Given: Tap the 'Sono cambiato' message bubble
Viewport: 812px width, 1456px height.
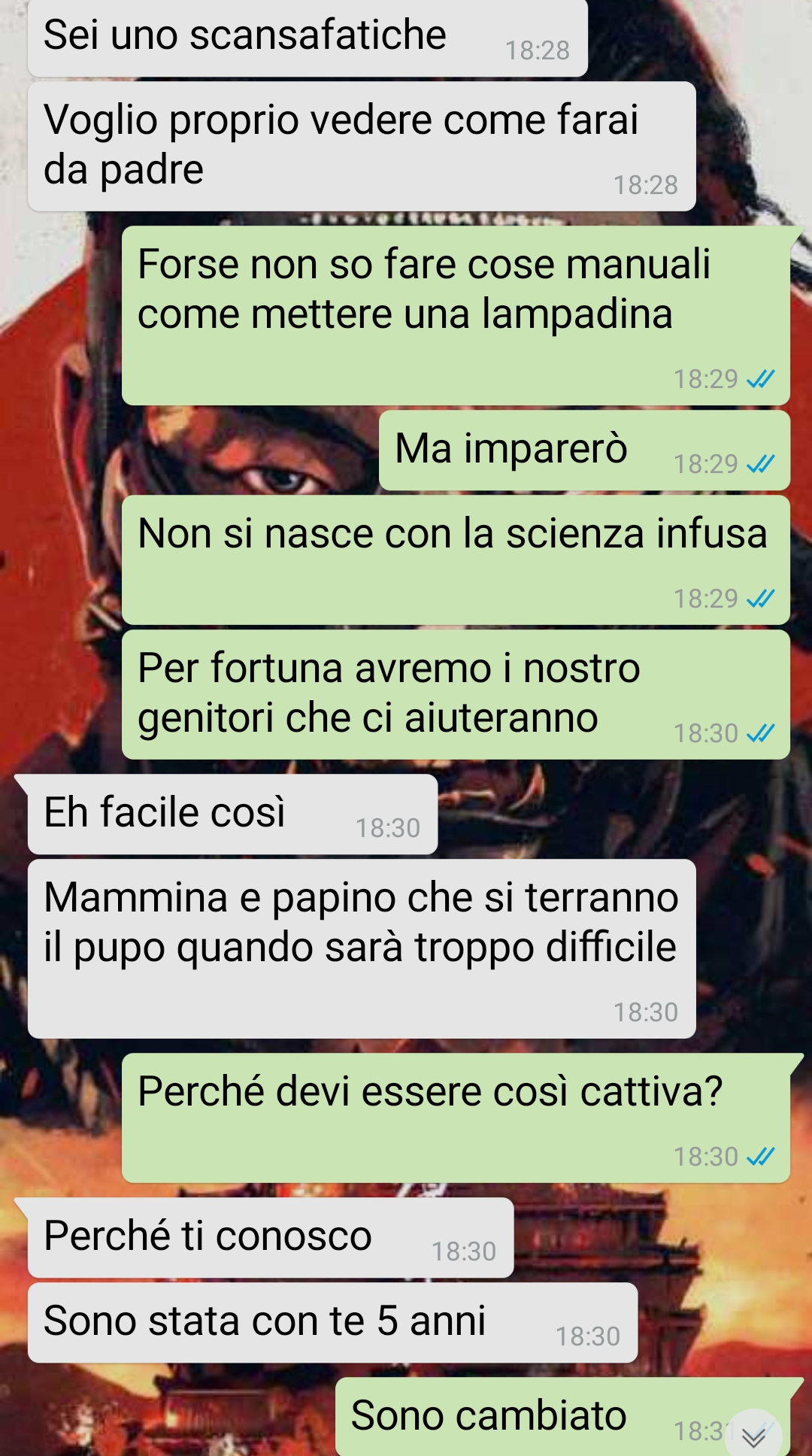Looking at the screenshot, I should pos(562,1417).
